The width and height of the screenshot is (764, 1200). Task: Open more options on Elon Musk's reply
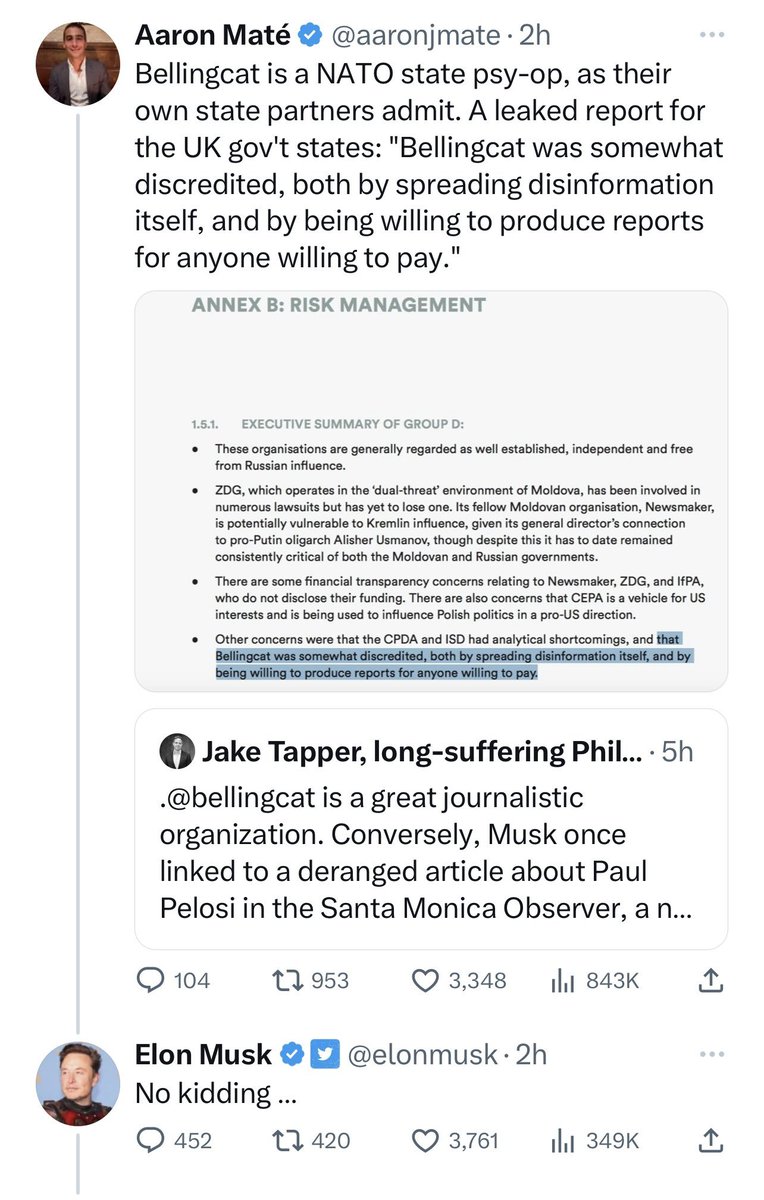coord(711,1054)
